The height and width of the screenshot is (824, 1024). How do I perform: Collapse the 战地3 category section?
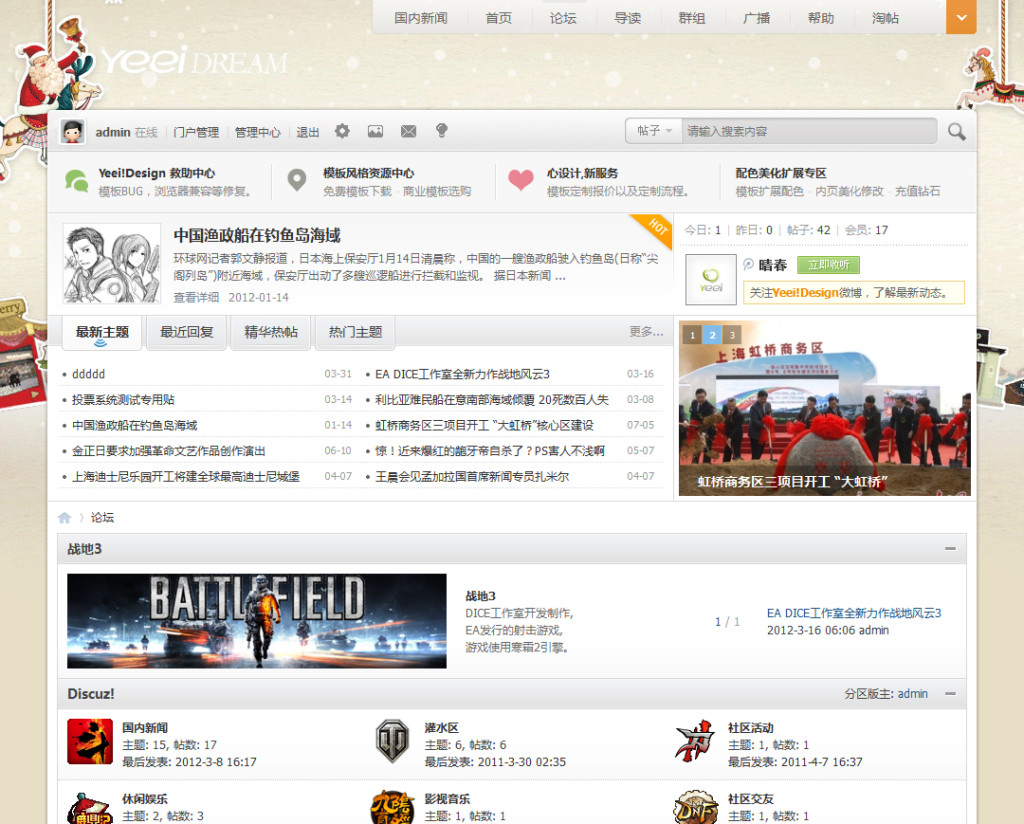[x=951, y=549]
